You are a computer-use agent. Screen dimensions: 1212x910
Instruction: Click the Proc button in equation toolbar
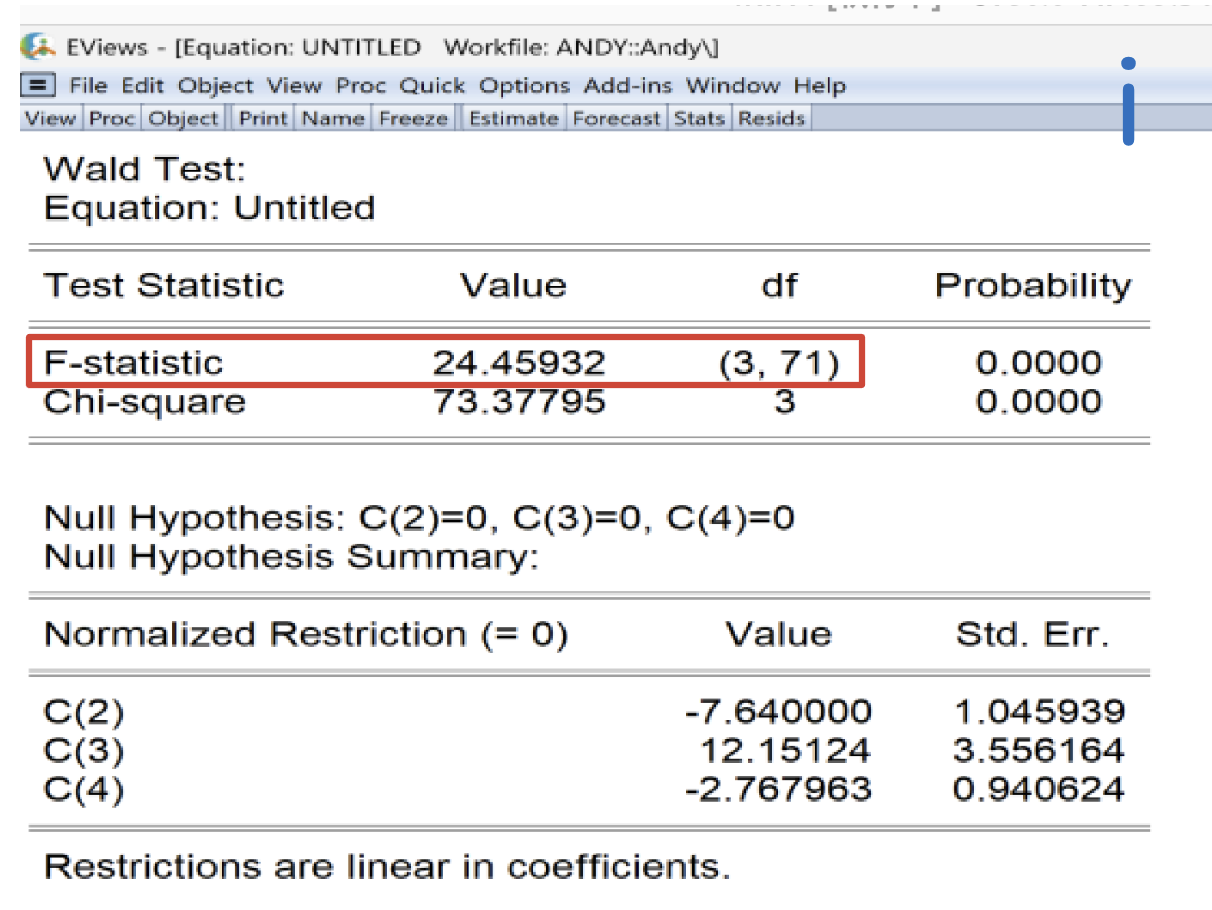tap(112, 119)
